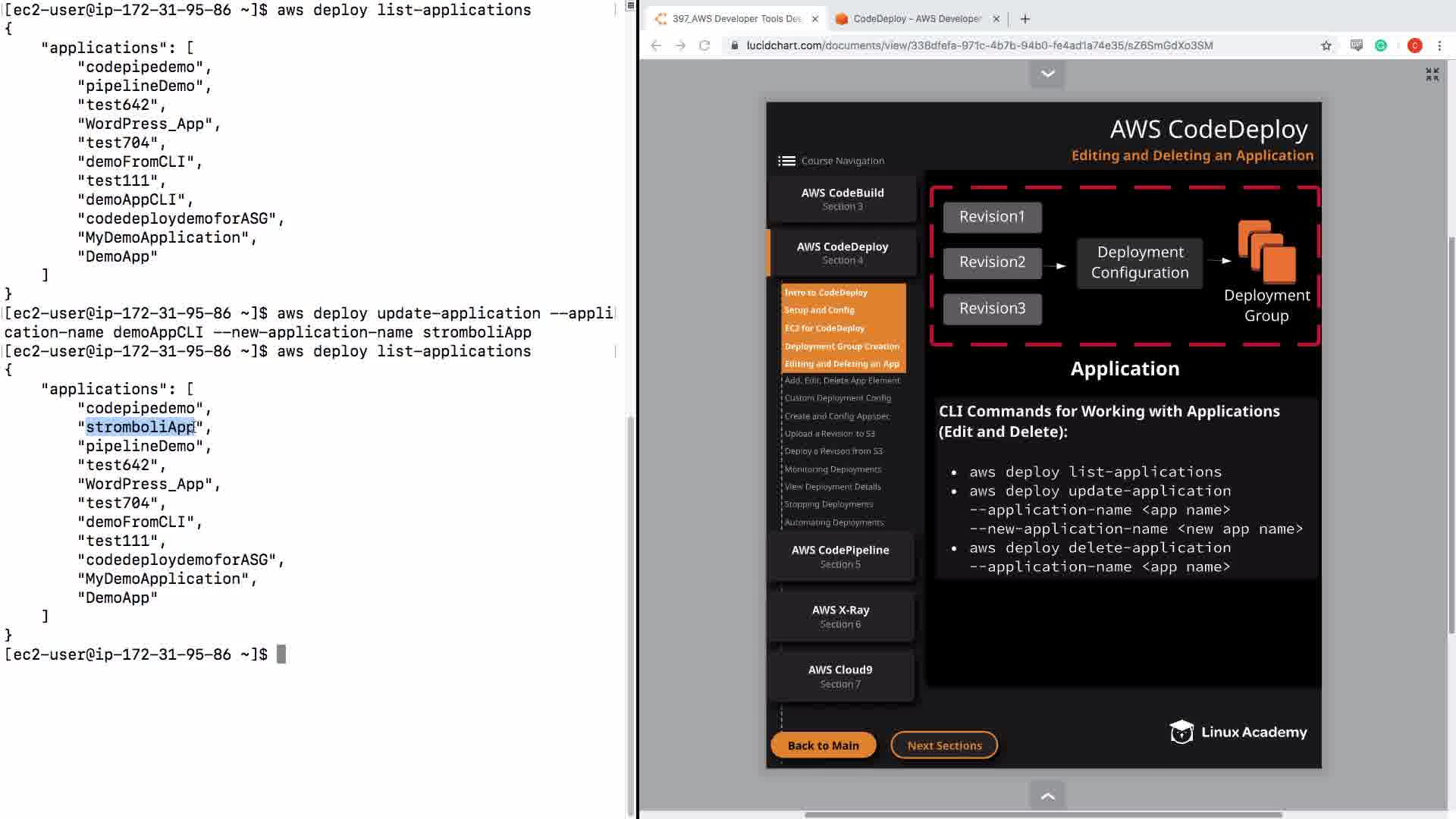Select the 397_AWS Developer Tools tab
The image size is (1456, 819).
(x=734, y=19)
